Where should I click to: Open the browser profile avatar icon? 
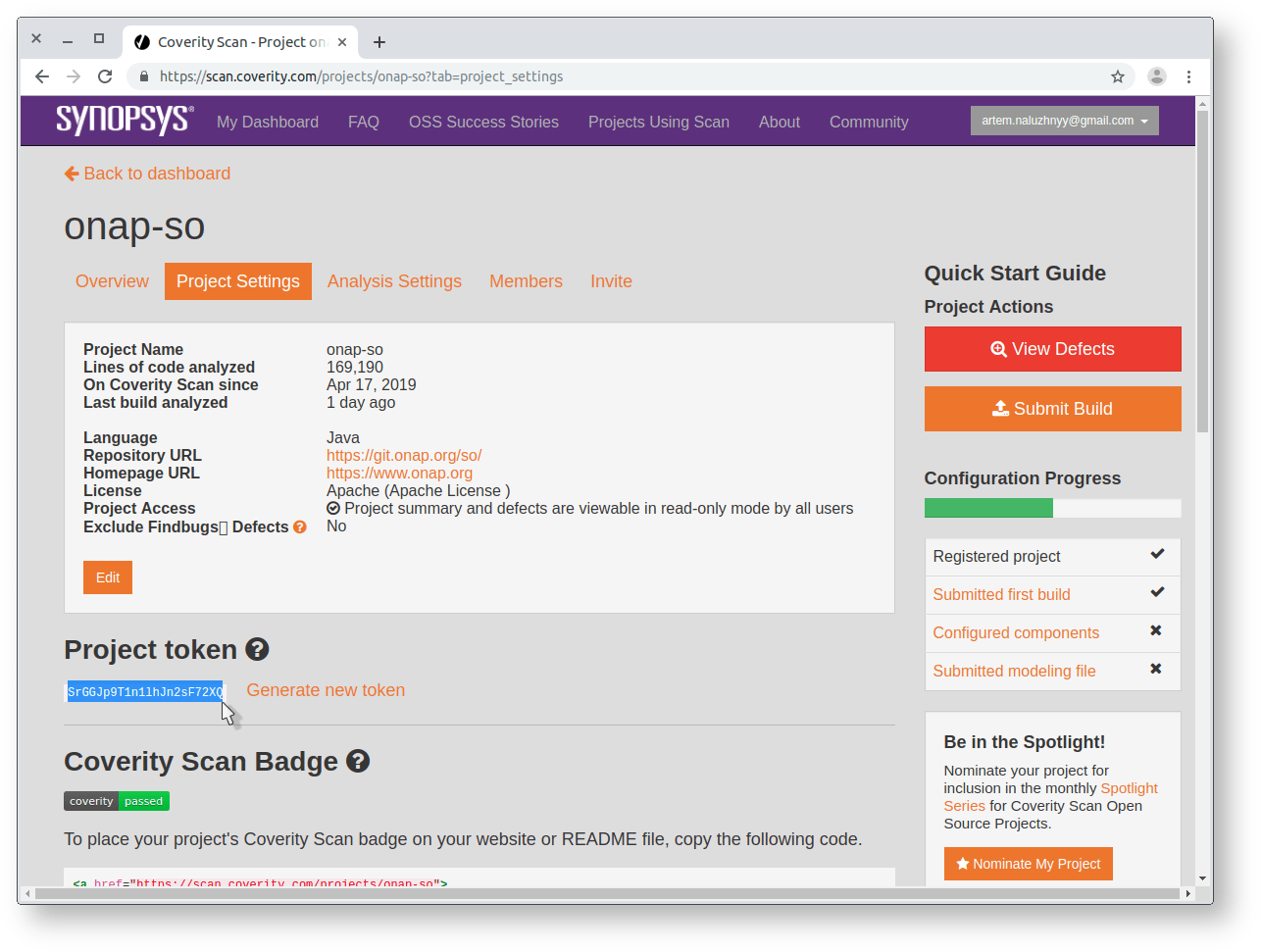point(1157,76)
